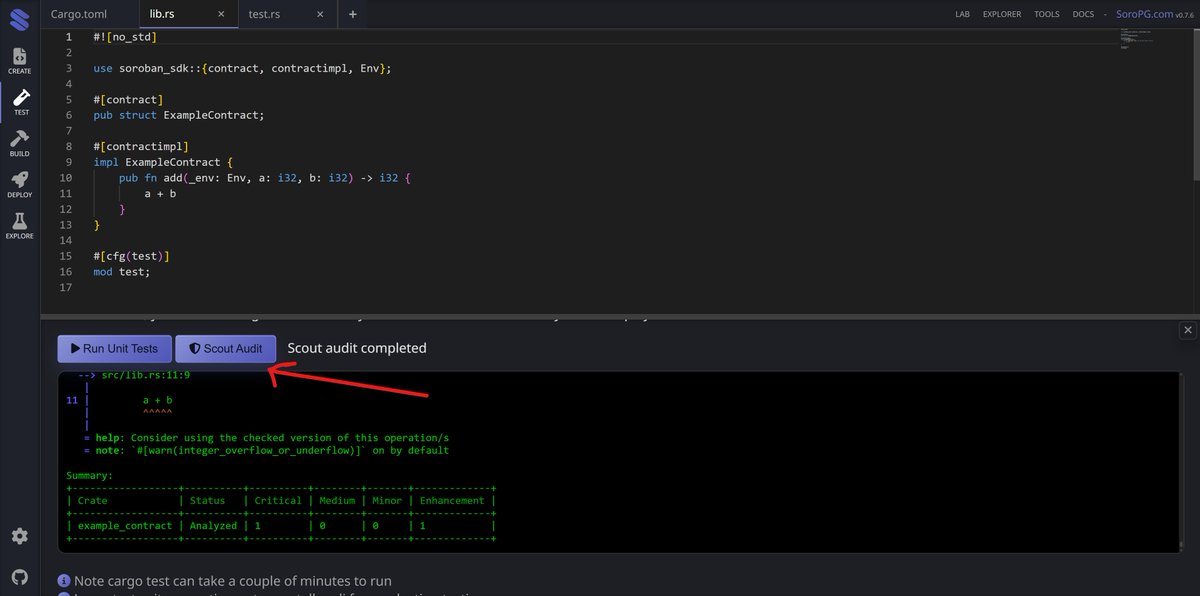Click the '#[cfg(test)]' attribute line
The height and width of the screenshot is (596, 1200).
131,255
